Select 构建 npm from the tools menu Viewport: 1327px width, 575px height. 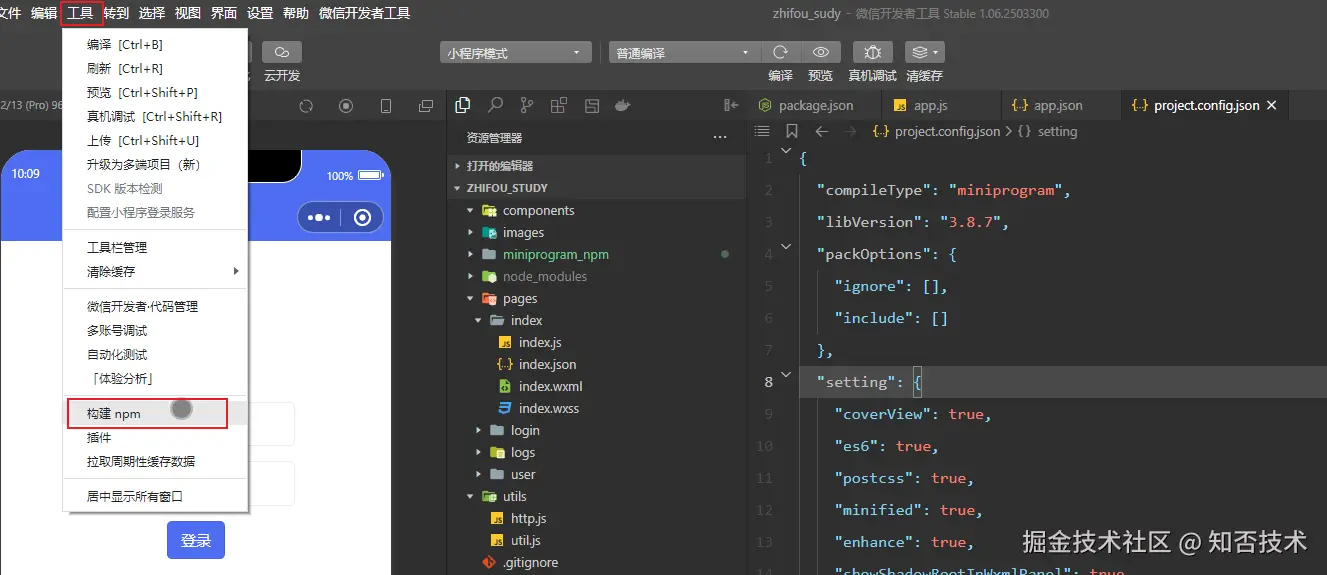(x=114, y=413)
